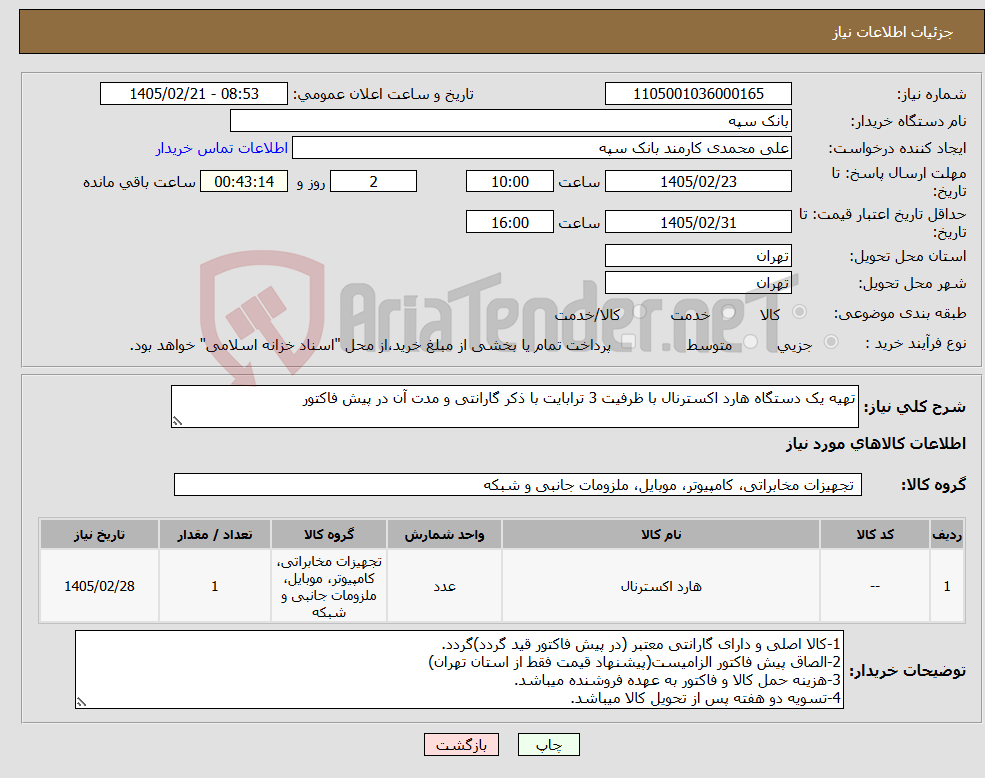Click the واحد شمارش column header
This screenshot has width=985, height=778.
click(444, 535)
